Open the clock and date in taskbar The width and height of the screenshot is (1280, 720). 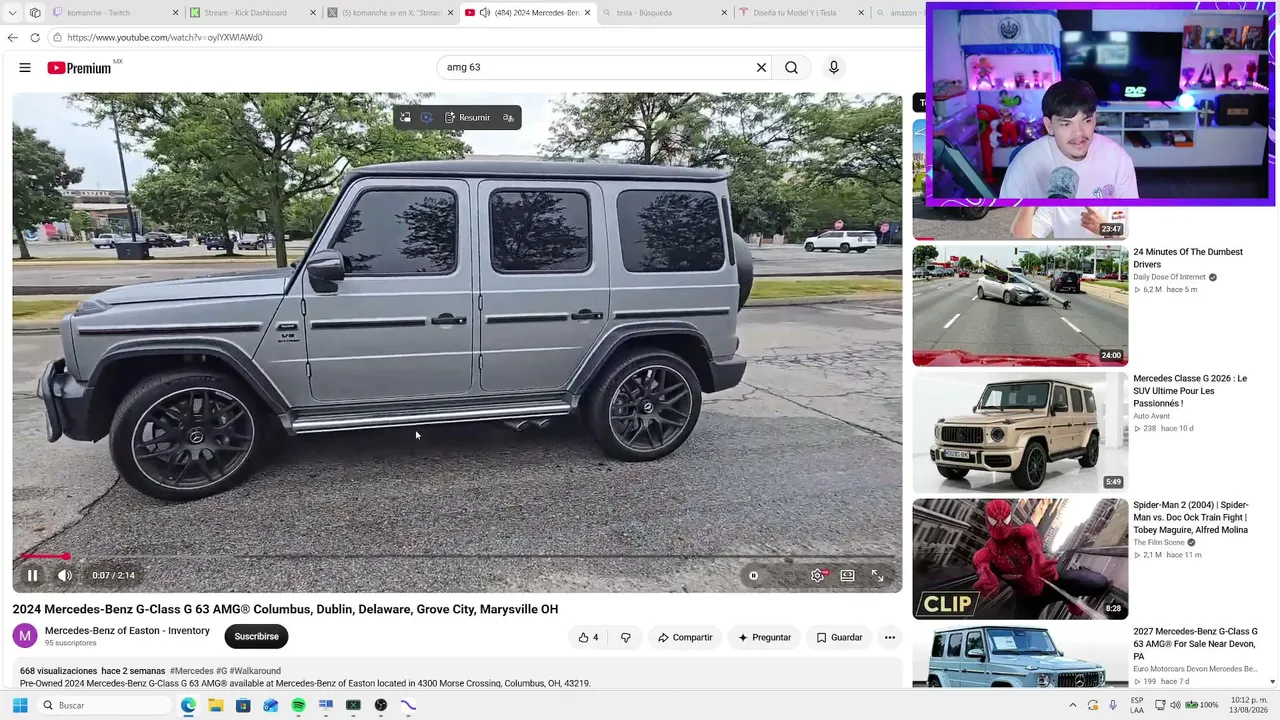tap(1250, 705)
